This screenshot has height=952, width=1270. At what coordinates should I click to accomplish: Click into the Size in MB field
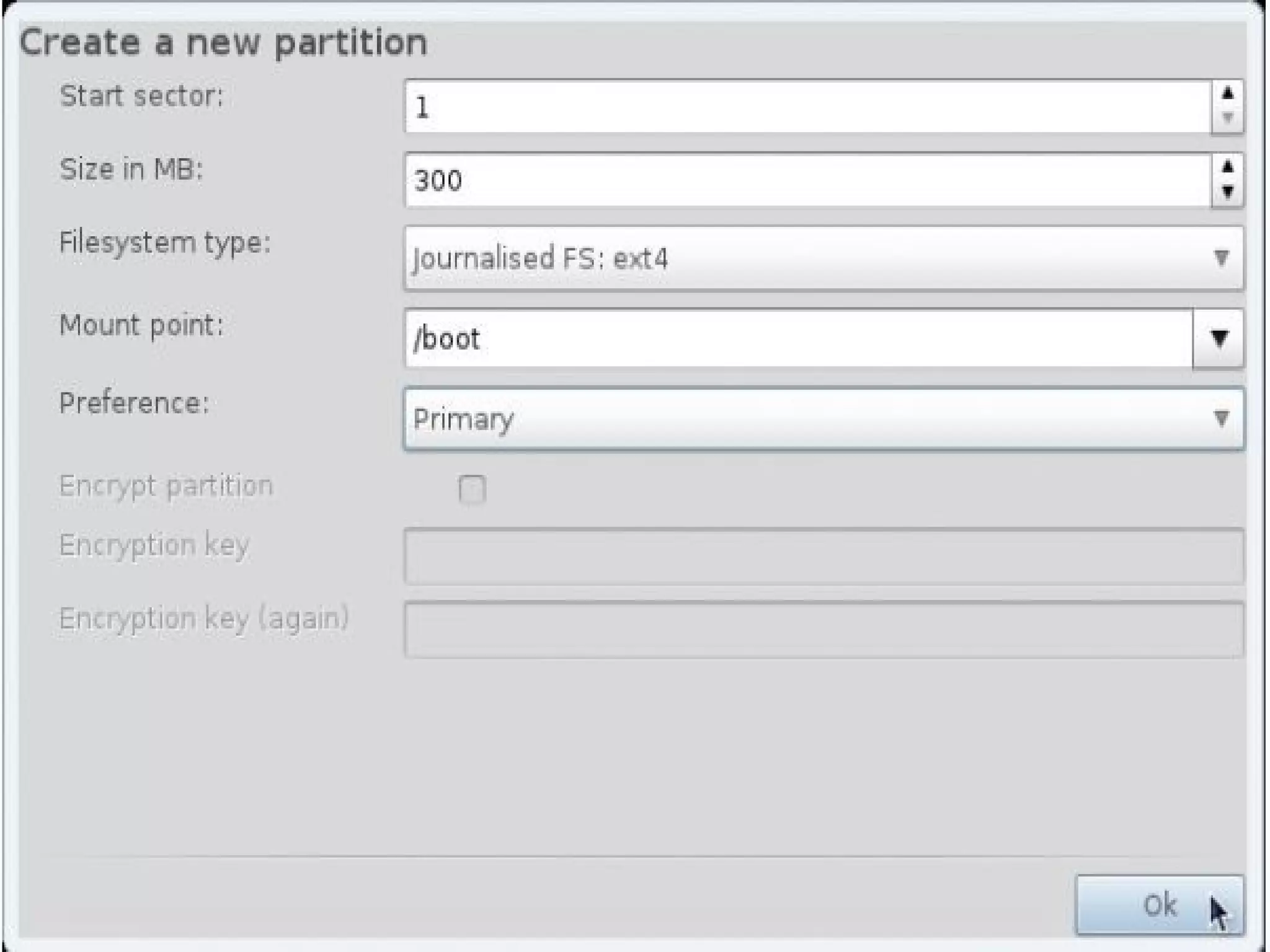[x=806, y=180]
